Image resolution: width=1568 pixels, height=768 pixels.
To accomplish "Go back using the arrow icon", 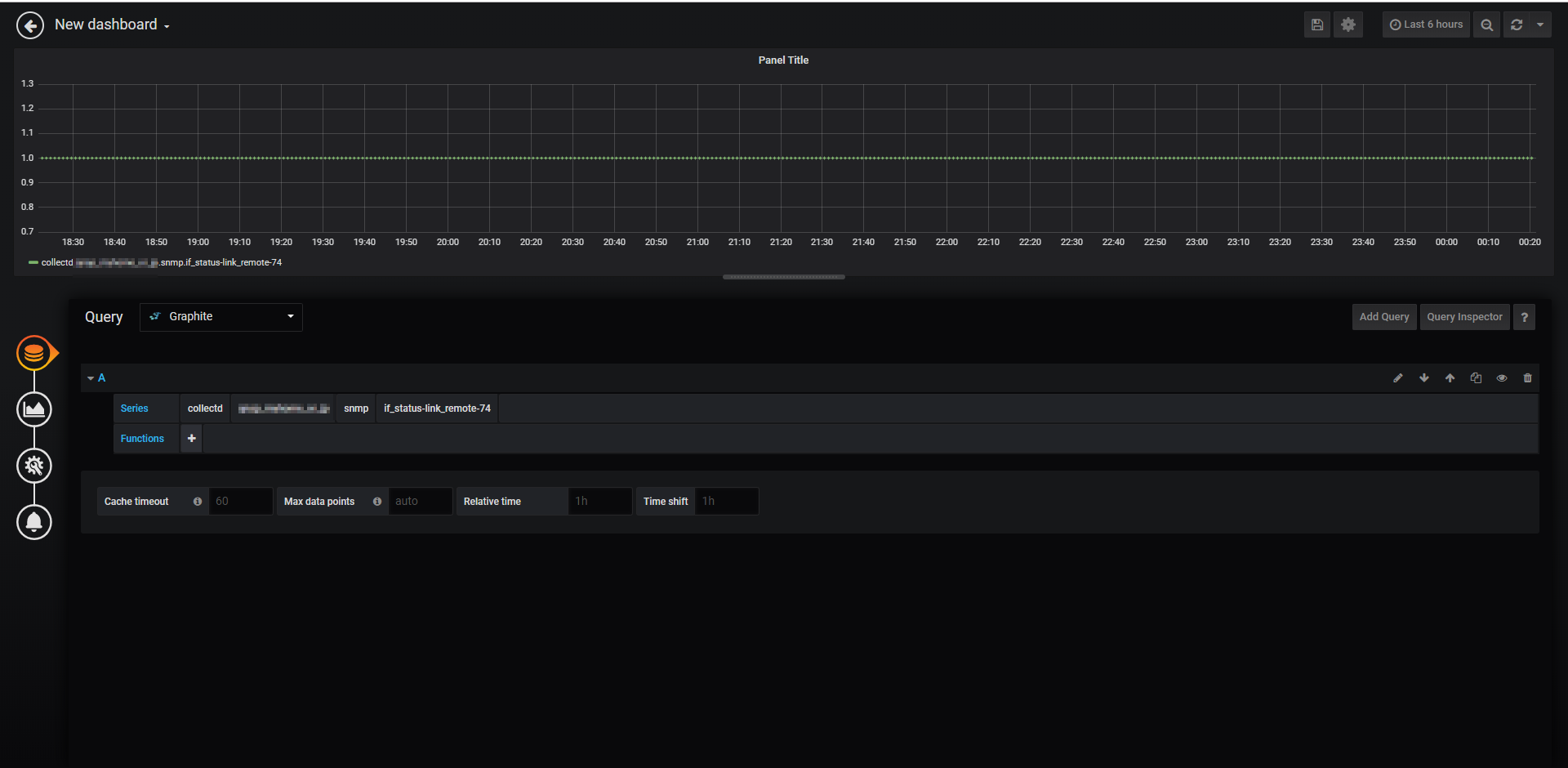I will tap(30, 25).
